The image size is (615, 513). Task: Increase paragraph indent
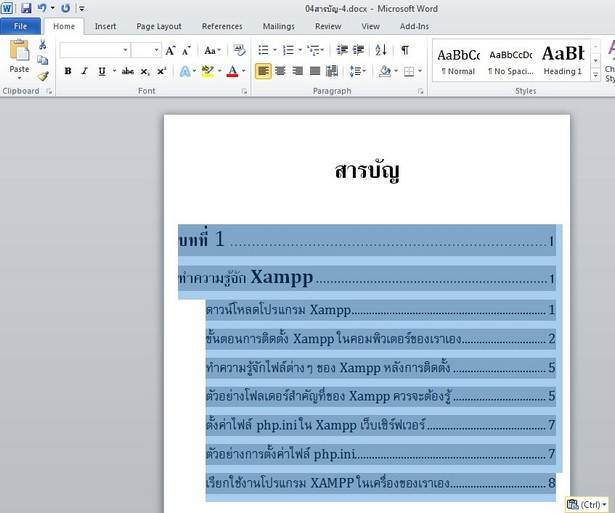358,50
